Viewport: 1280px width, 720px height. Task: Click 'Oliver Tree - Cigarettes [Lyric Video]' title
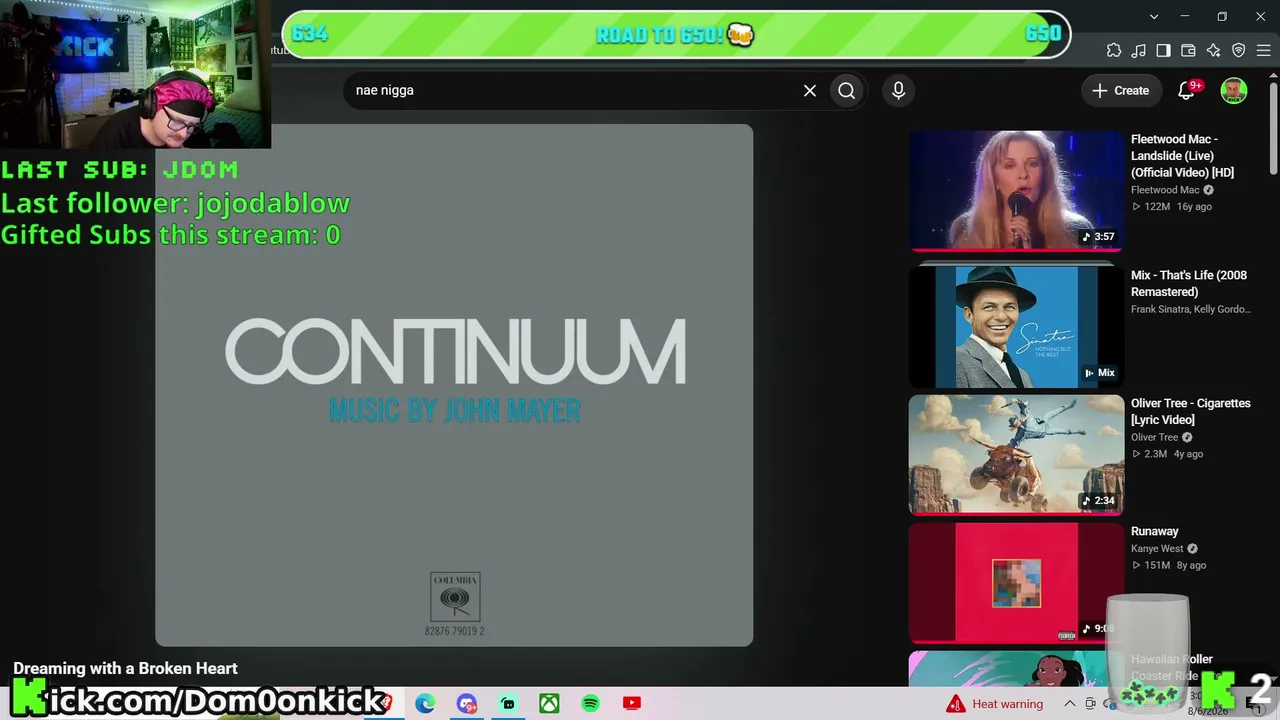pos(1191,411)
